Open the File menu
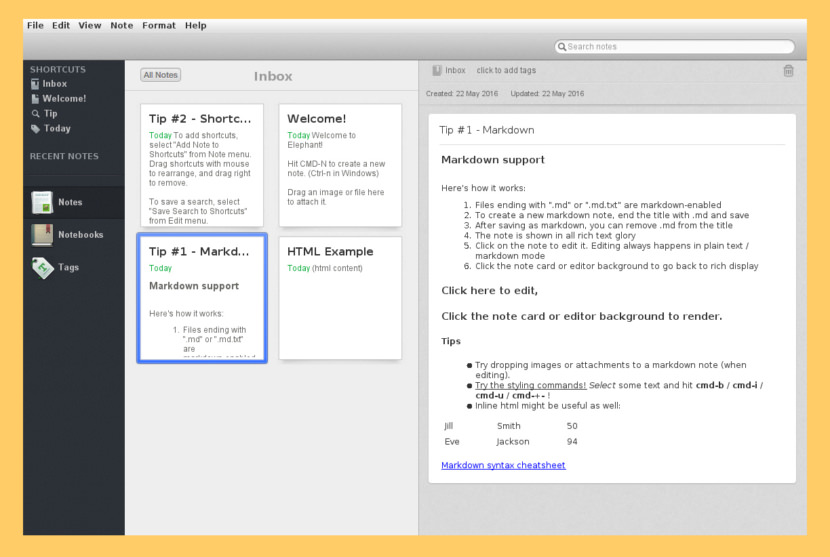Screen dimensions: 830x557 pos(35,25)
